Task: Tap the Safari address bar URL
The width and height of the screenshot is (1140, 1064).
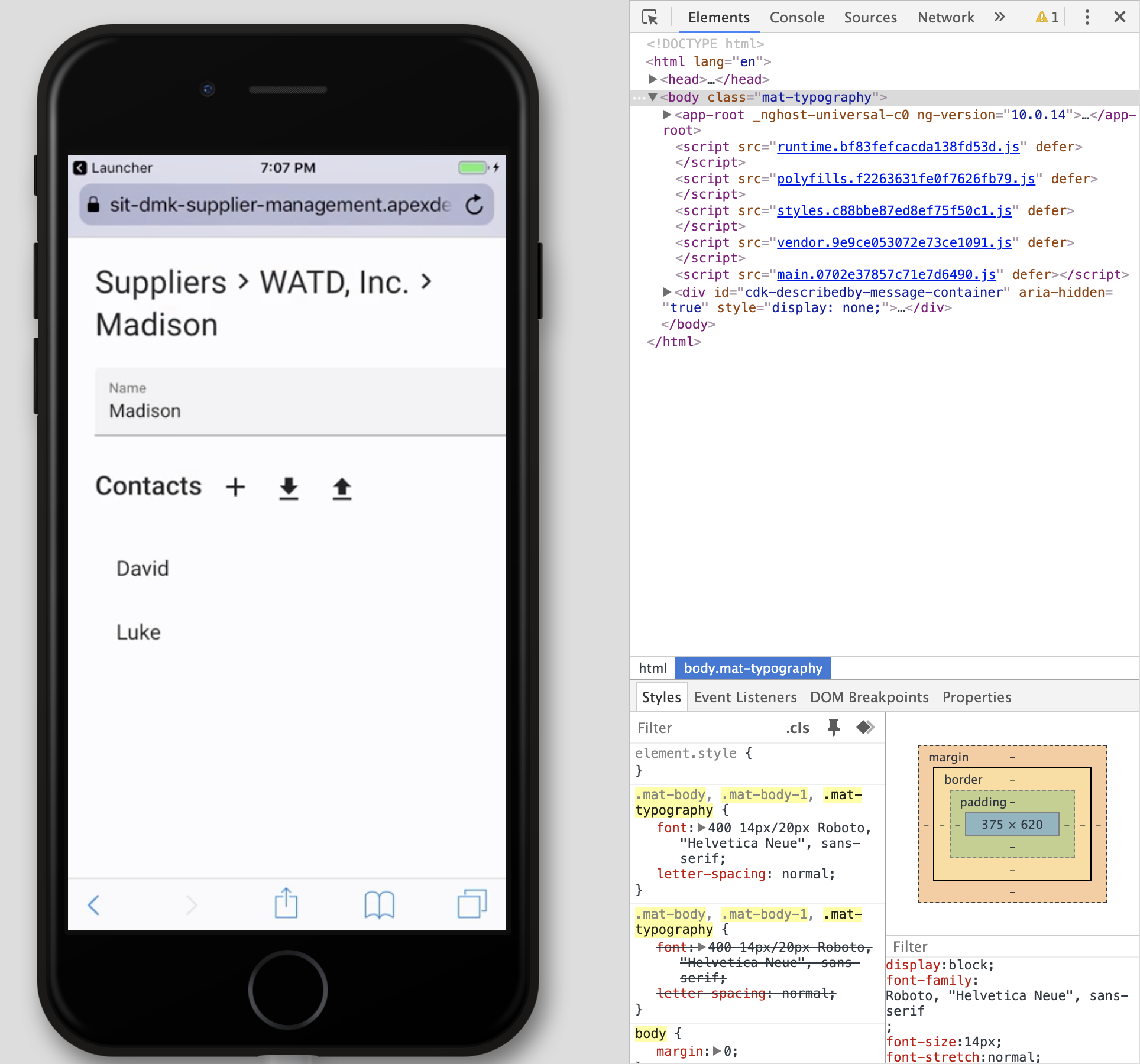Action: [280, 205]
